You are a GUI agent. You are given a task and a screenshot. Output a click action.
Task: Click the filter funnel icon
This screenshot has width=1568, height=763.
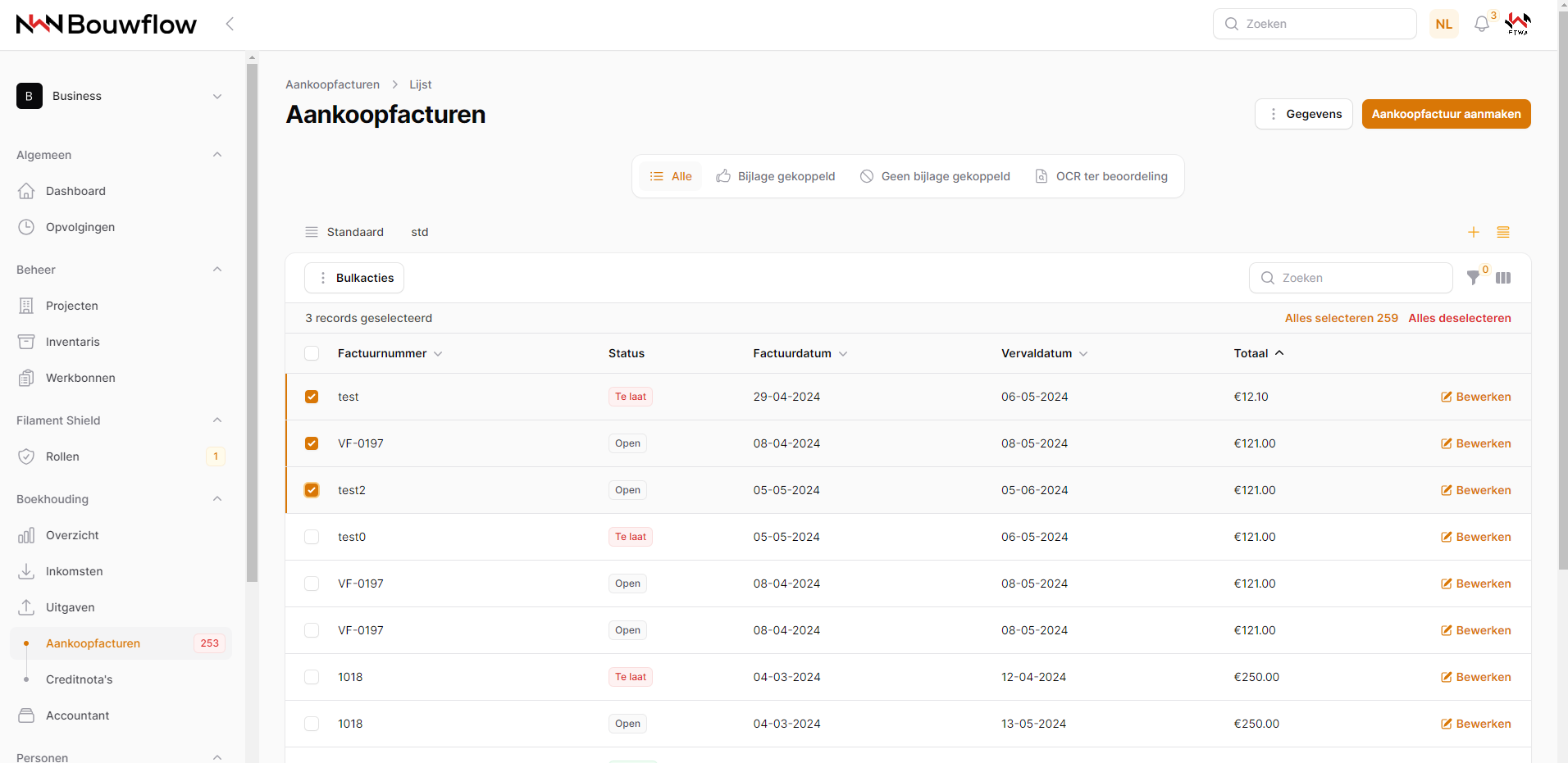1474,278
